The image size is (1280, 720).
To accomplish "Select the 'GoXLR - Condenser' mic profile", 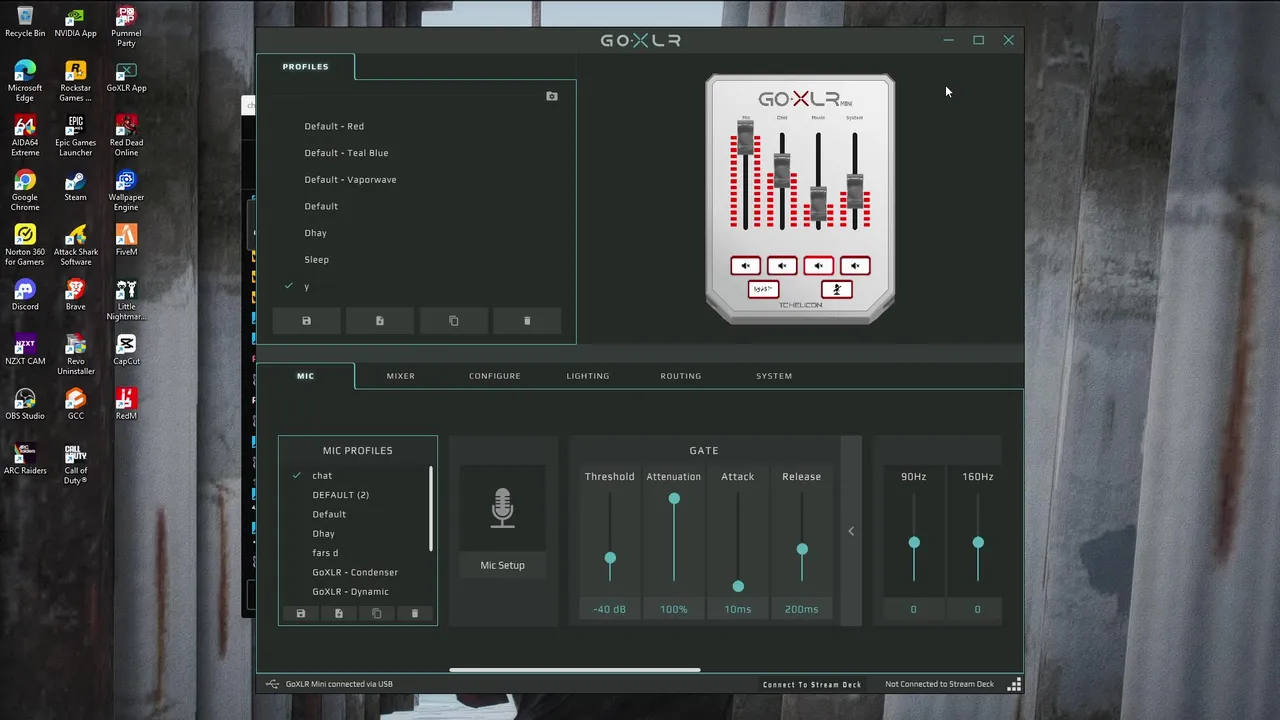I will click(355, 572).
